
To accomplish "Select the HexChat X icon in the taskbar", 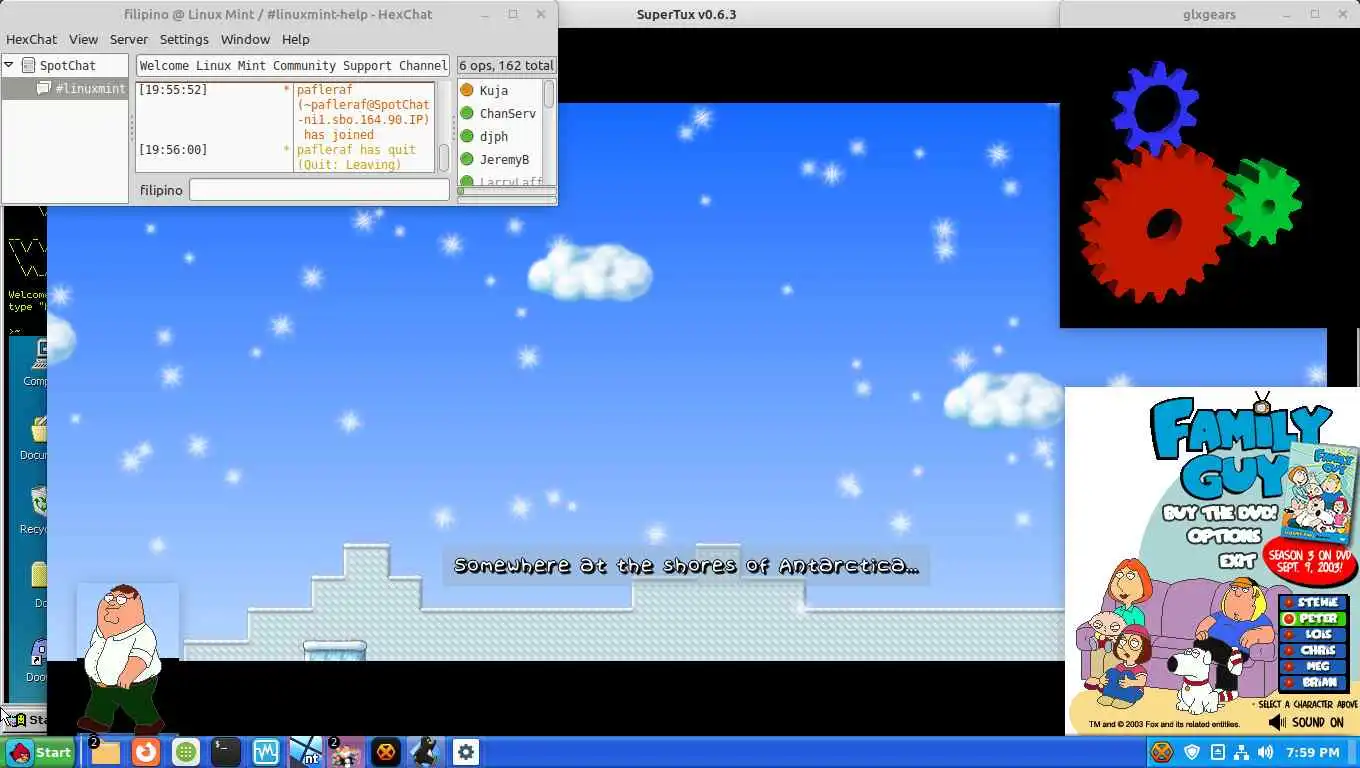I will click(x=386, y=752).
